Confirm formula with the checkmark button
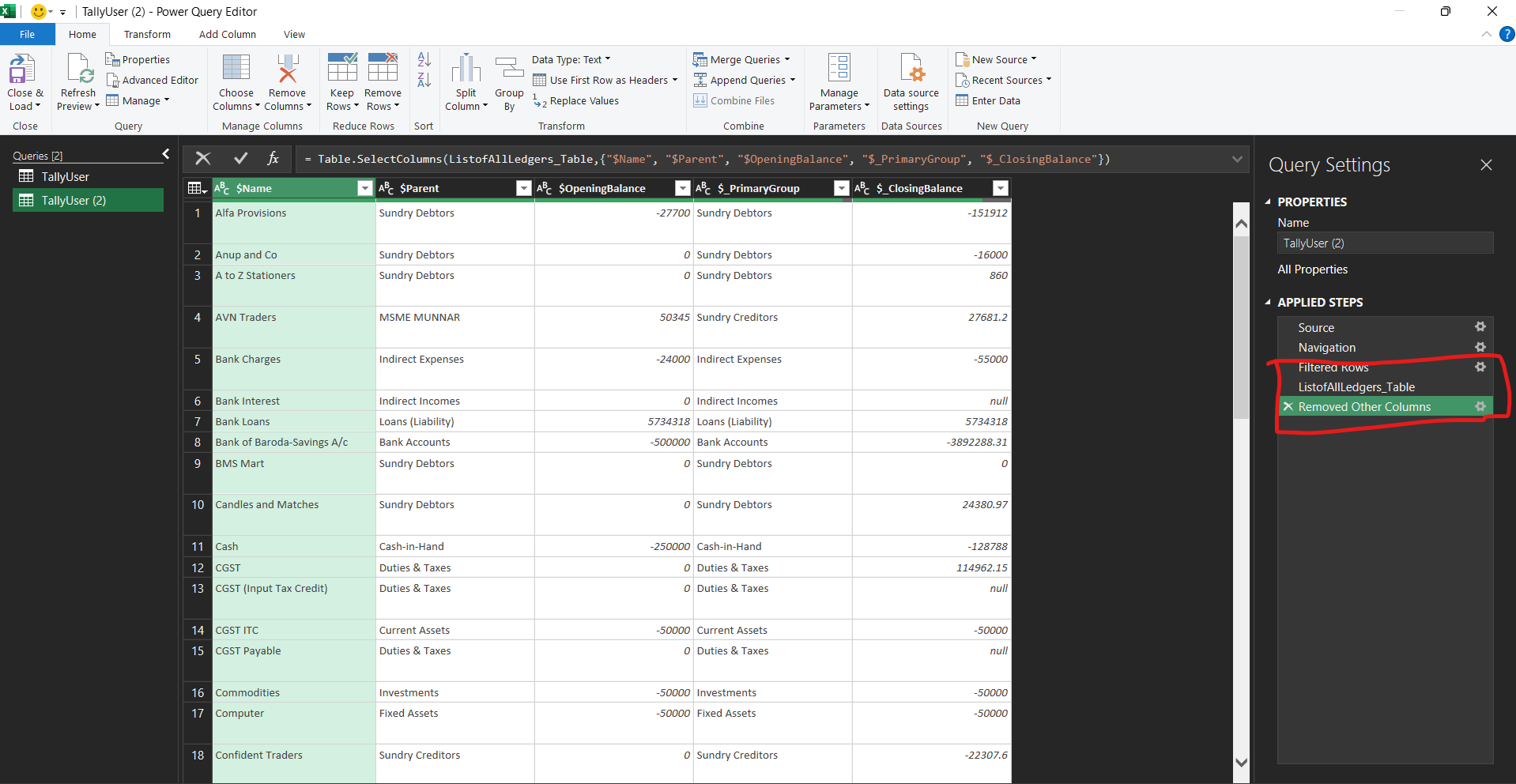The width and height of the screenshot is (1516, 784). coord(240,159)
